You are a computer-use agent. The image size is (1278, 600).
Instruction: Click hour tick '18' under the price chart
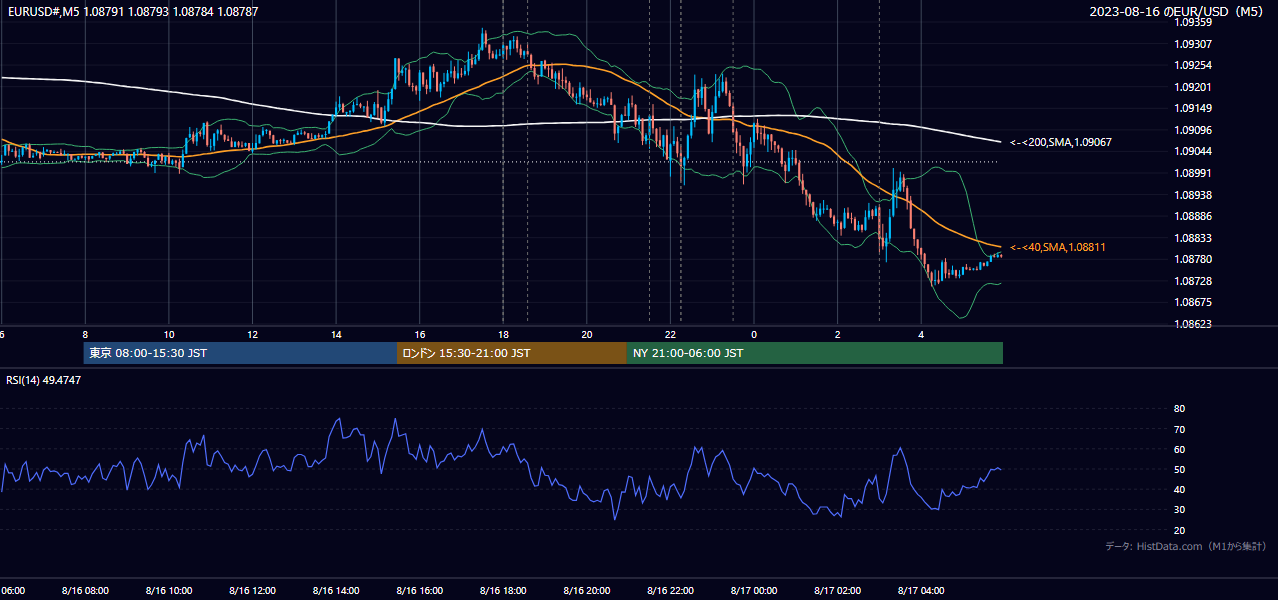pyautogui.click(x=503, y=335)
